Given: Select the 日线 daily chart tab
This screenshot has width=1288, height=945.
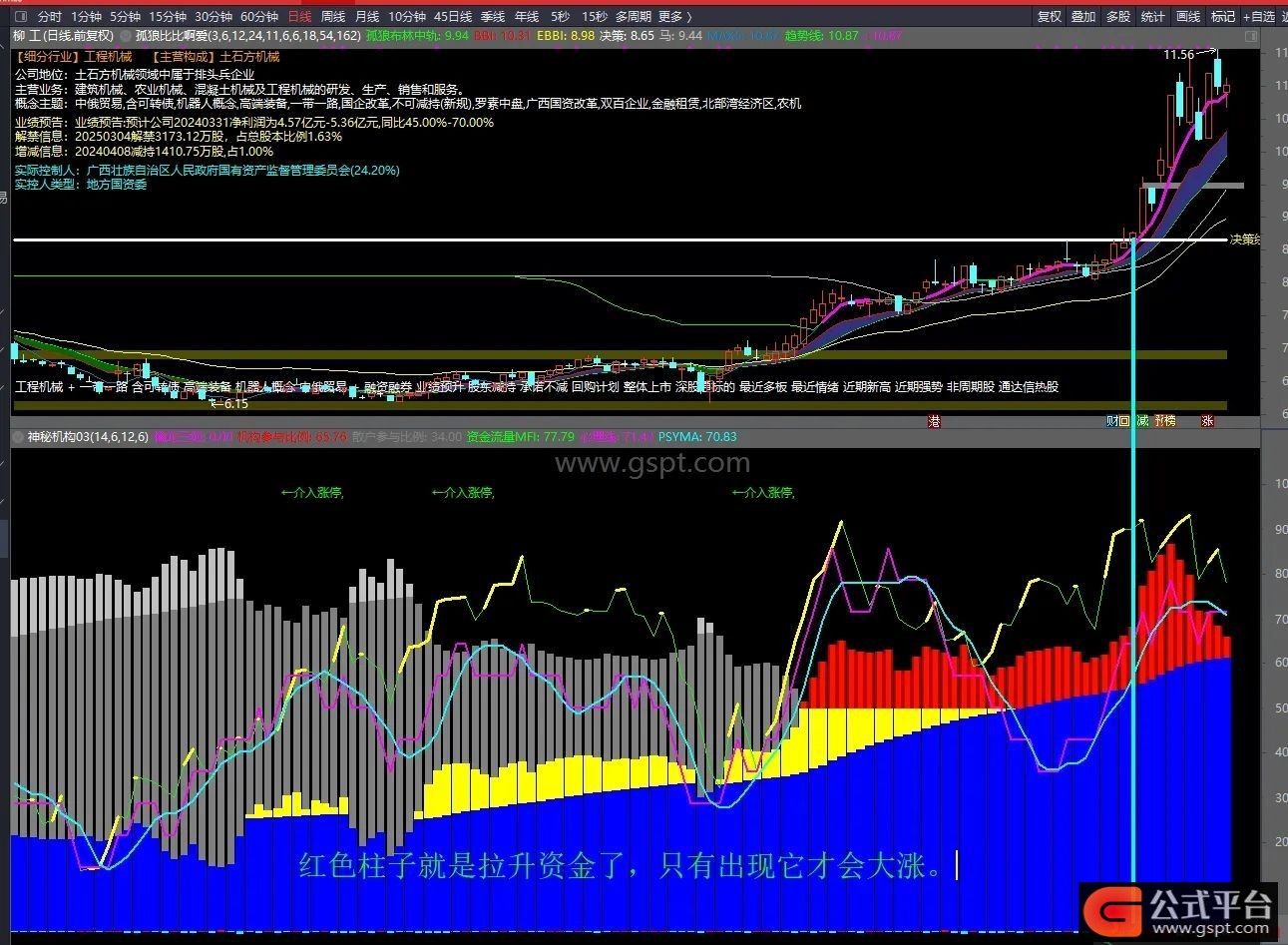Looking at the screenshot, I should coord(299,16).
